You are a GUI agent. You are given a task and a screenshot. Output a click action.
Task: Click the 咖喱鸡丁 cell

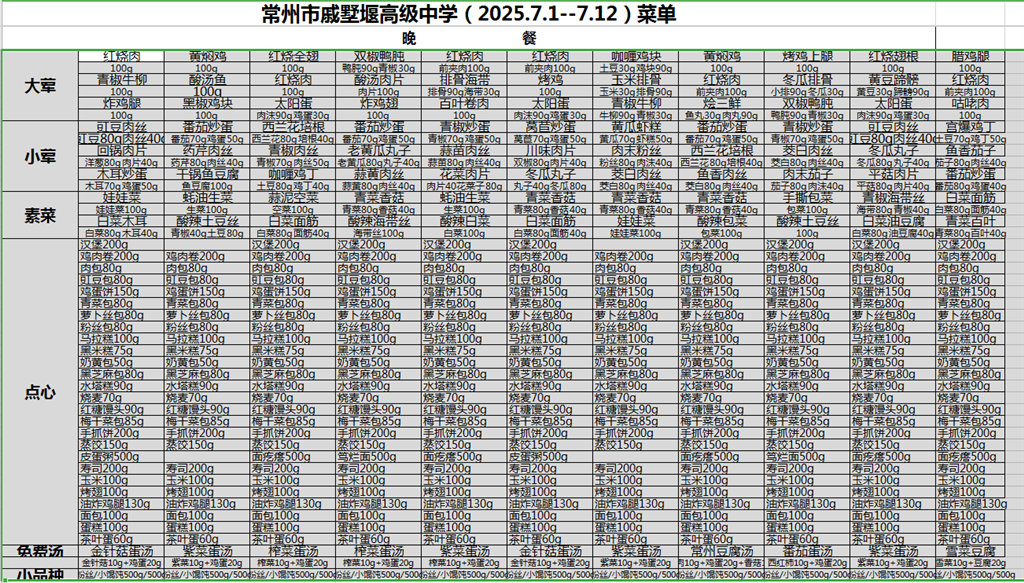coord(293,174)
